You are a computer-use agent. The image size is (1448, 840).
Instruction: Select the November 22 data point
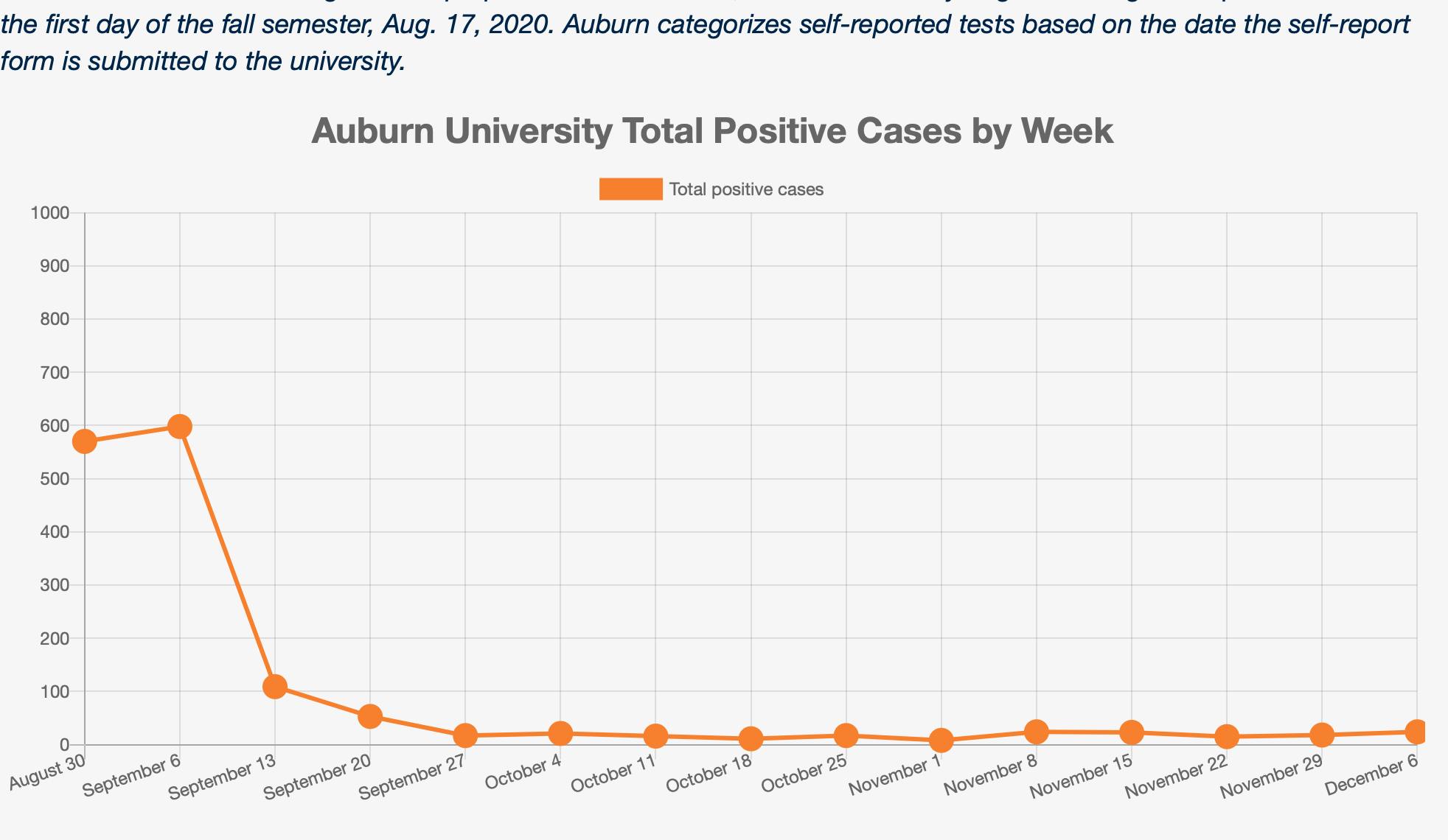[1226, 736]
